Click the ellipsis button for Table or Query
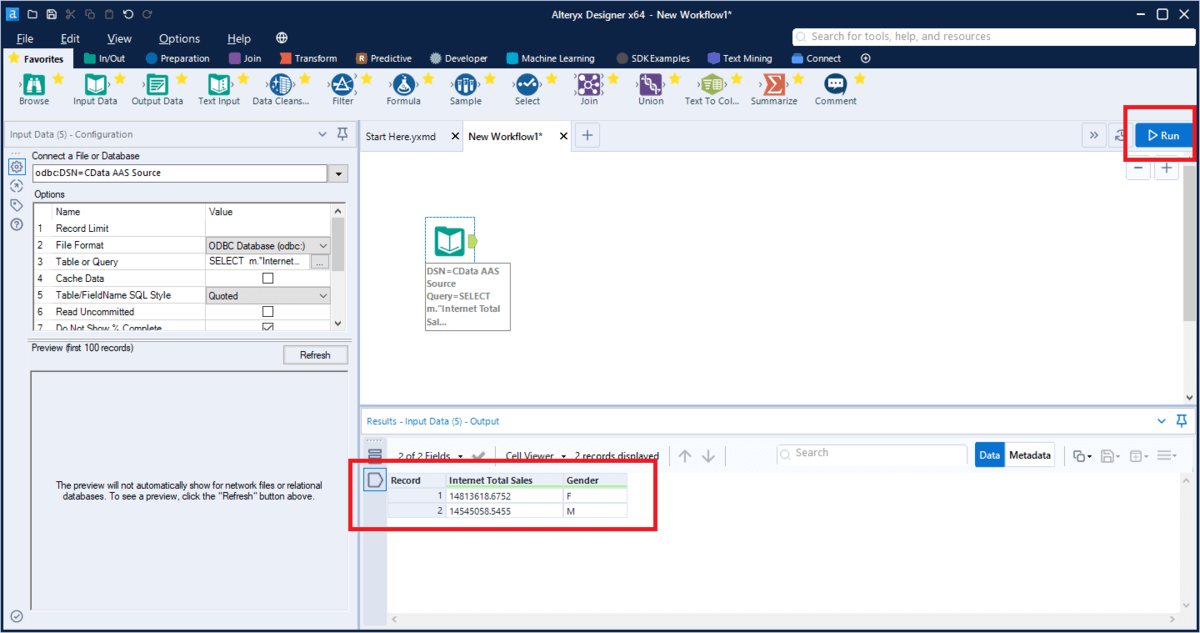The width and height of the screenshot is (1200, 633). click(320, 262)
